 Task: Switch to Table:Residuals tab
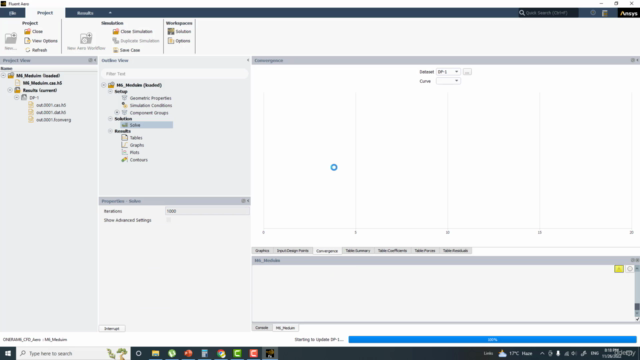coord(455,251)
